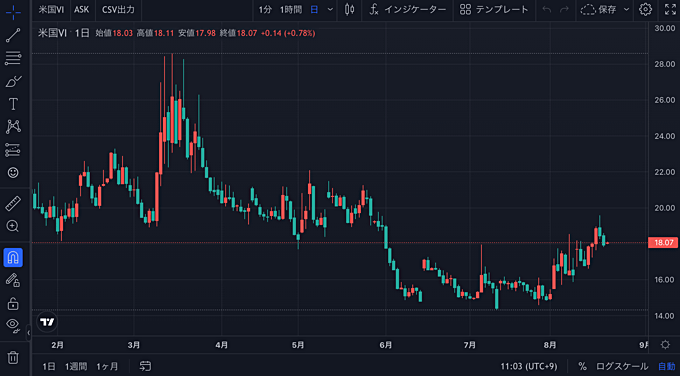The height and width of the screenshot is (376, 680).
Task: Open the horizontal lines Fibonacci tool
Action: tap(13, 58)
